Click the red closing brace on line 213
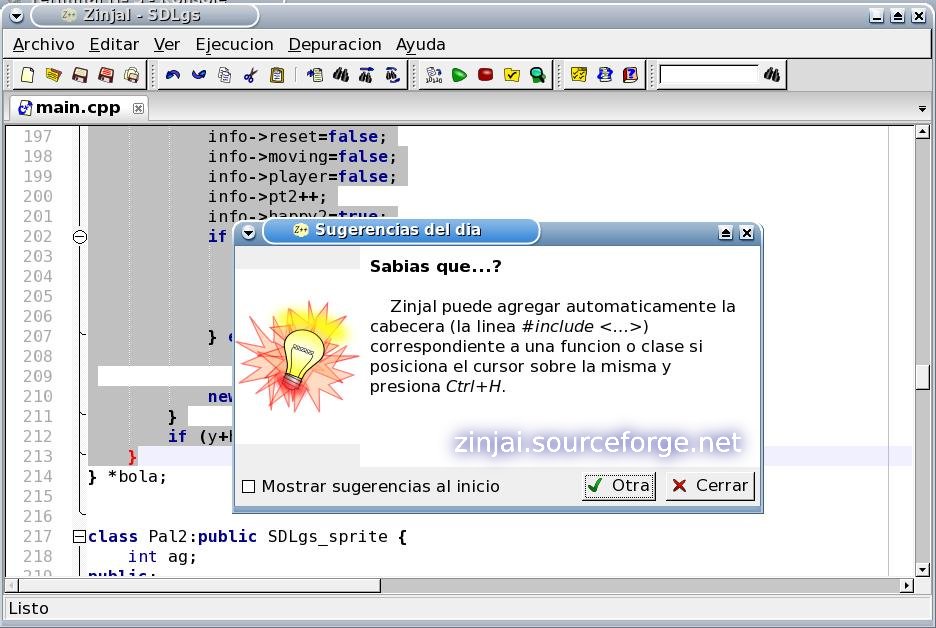Image resolution: width=936 pixels, height=628 pixels. pyautogui.click(x=133, y=457)
